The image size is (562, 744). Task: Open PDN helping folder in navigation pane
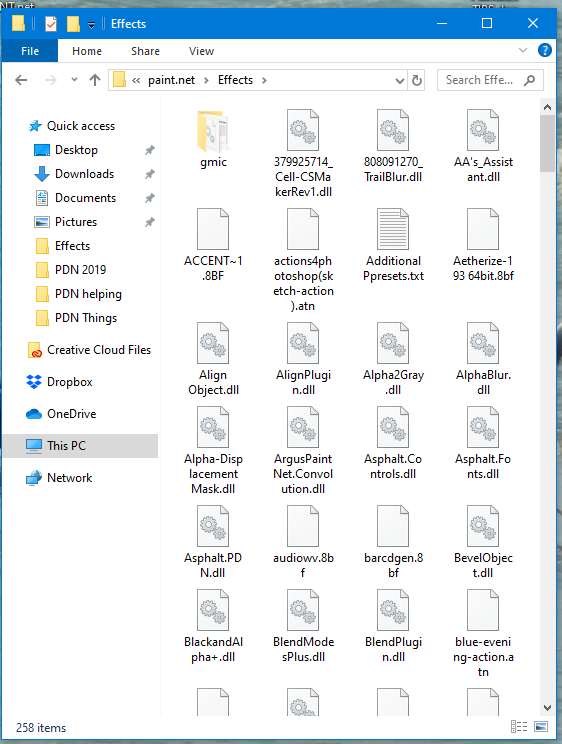(88, 294)
